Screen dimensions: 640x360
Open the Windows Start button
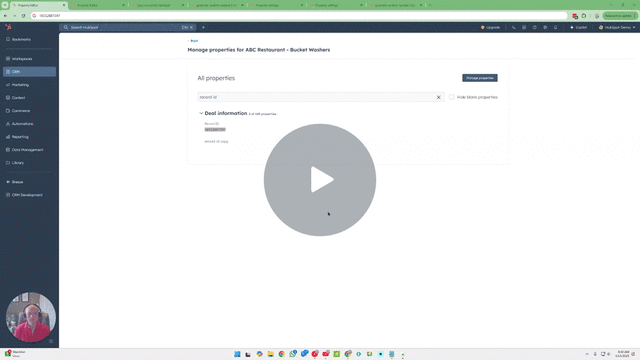point(237,354)
